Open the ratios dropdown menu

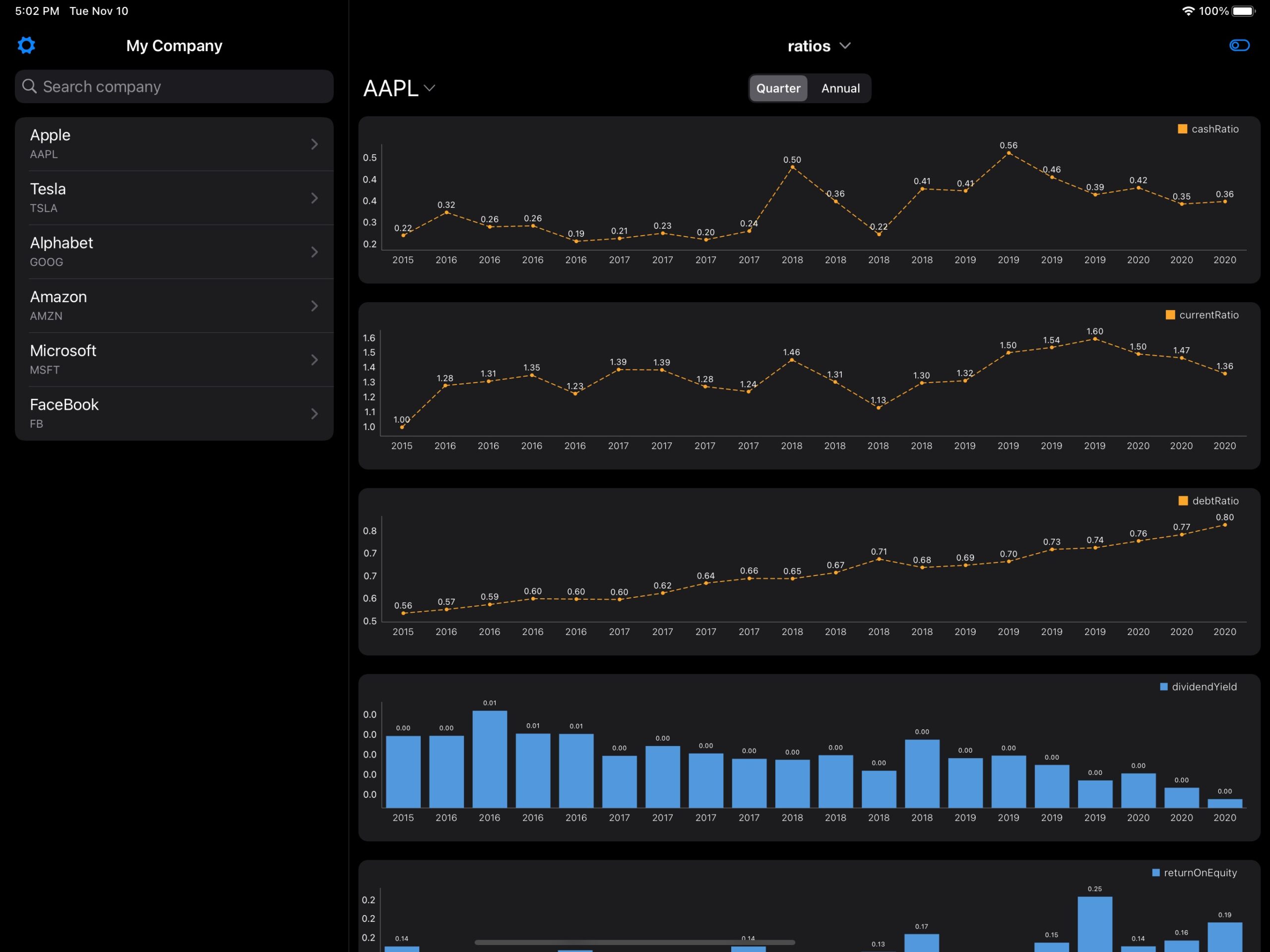tap(819, 46)
